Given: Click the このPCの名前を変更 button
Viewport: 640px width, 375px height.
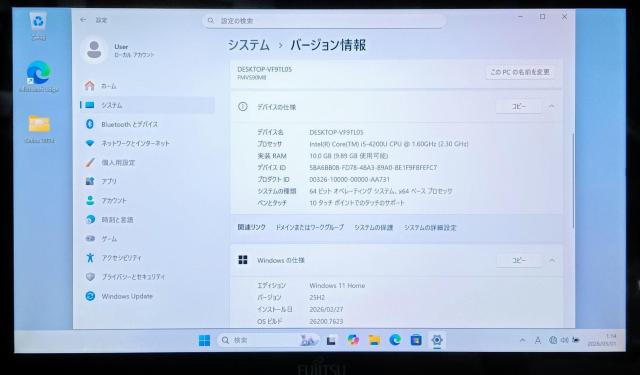Looking at the screenshot, I should (x=520, y=72).
